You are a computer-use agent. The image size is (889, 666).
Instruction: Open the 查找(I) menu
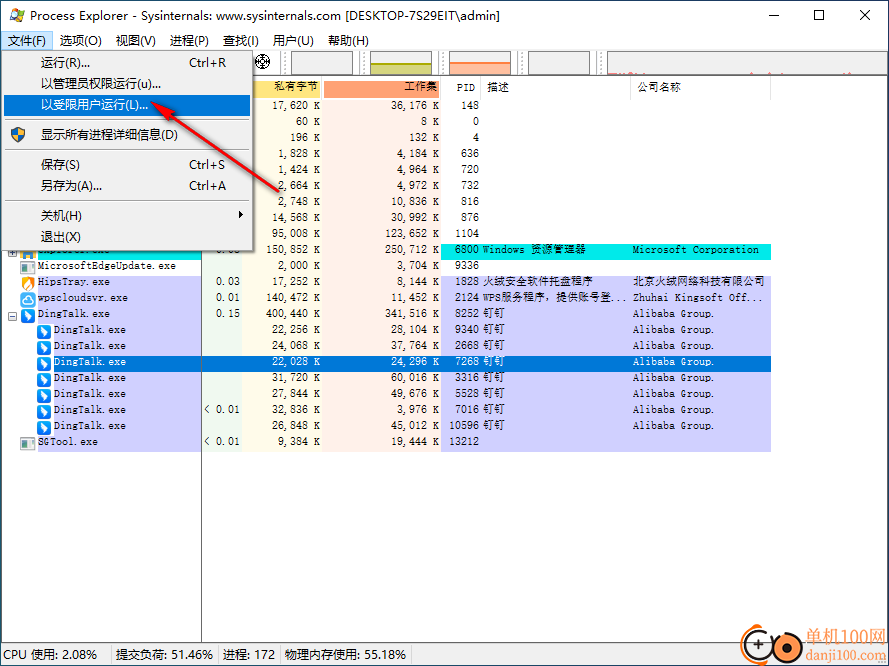pos(240,41)
